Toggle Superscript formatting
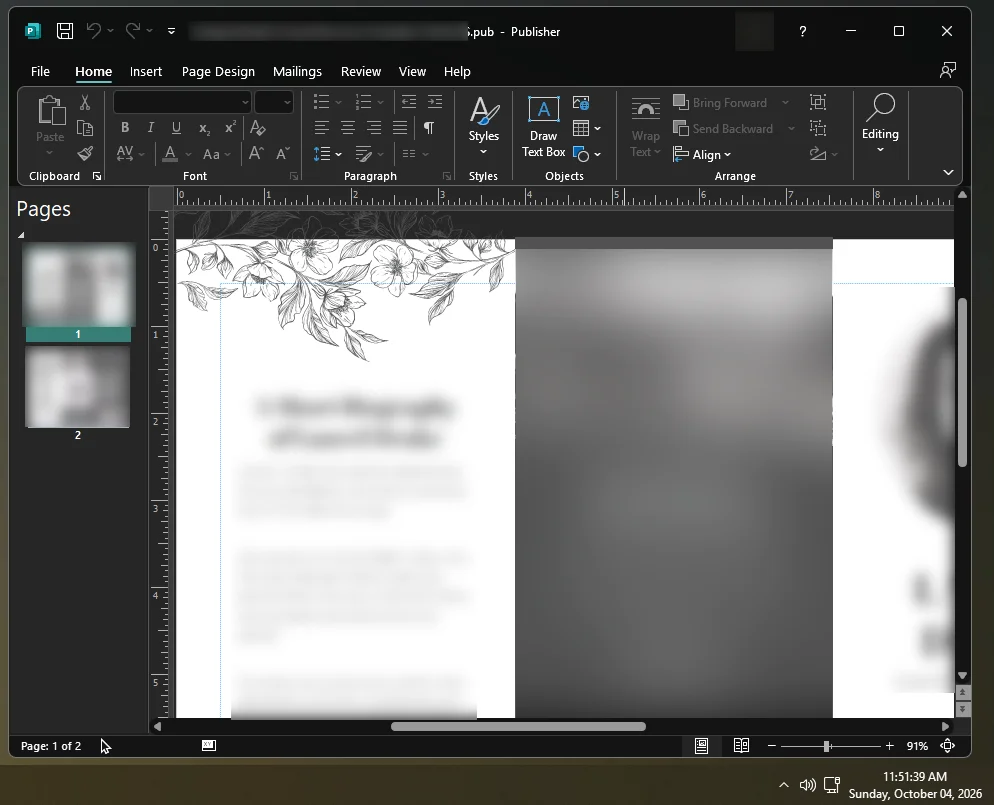Viewport: 994px width, 805px height. pyautogui.click(x=230, y=127)
